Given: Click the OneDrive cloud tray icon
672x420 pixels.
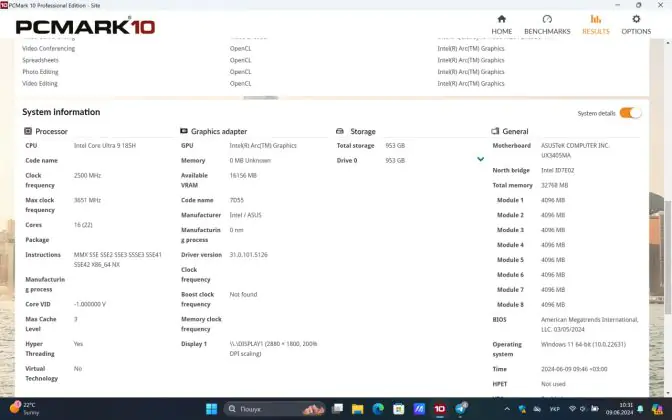Looking at the screenshot, I should [x=537, y=409].
